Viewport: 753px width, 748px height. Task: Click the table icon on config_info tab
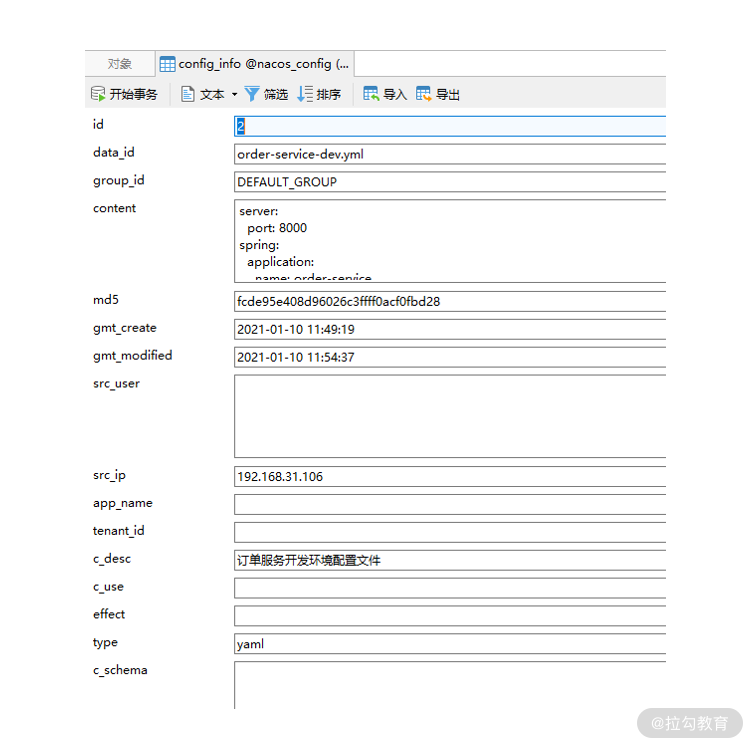pyautogui.click(x=167, y=64)
